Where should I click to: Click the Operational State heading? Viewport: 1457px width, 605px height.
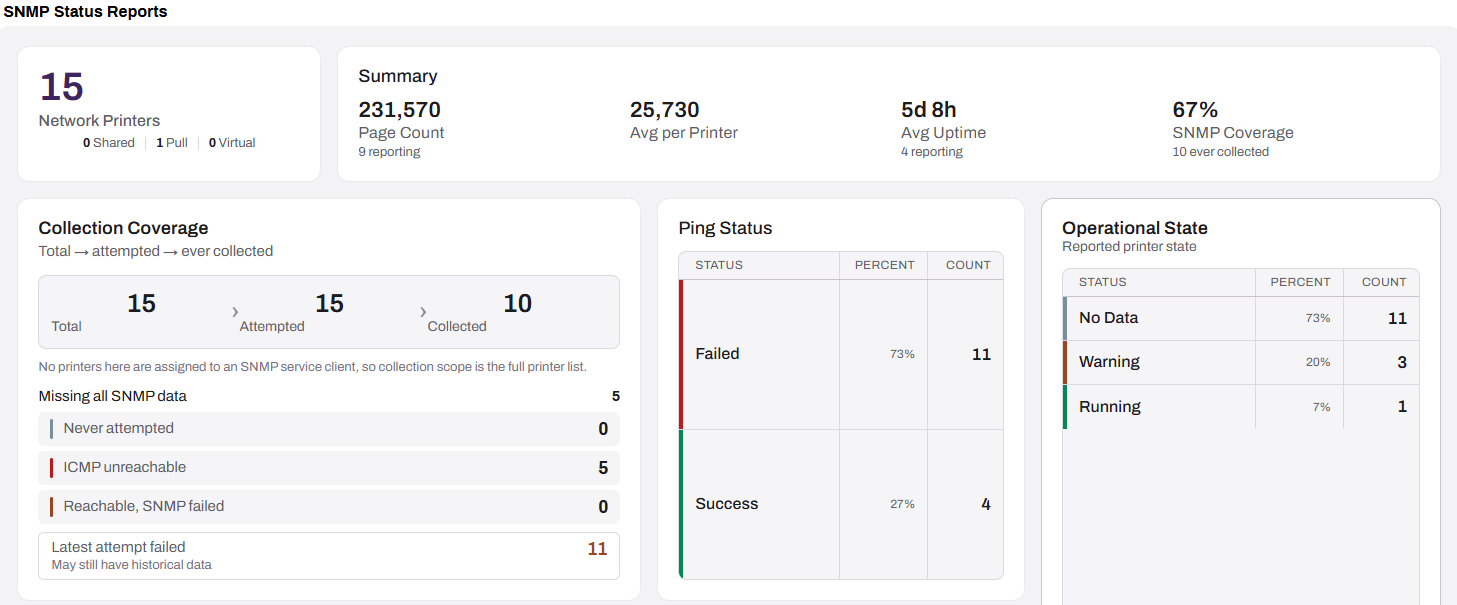point(1135,228)
